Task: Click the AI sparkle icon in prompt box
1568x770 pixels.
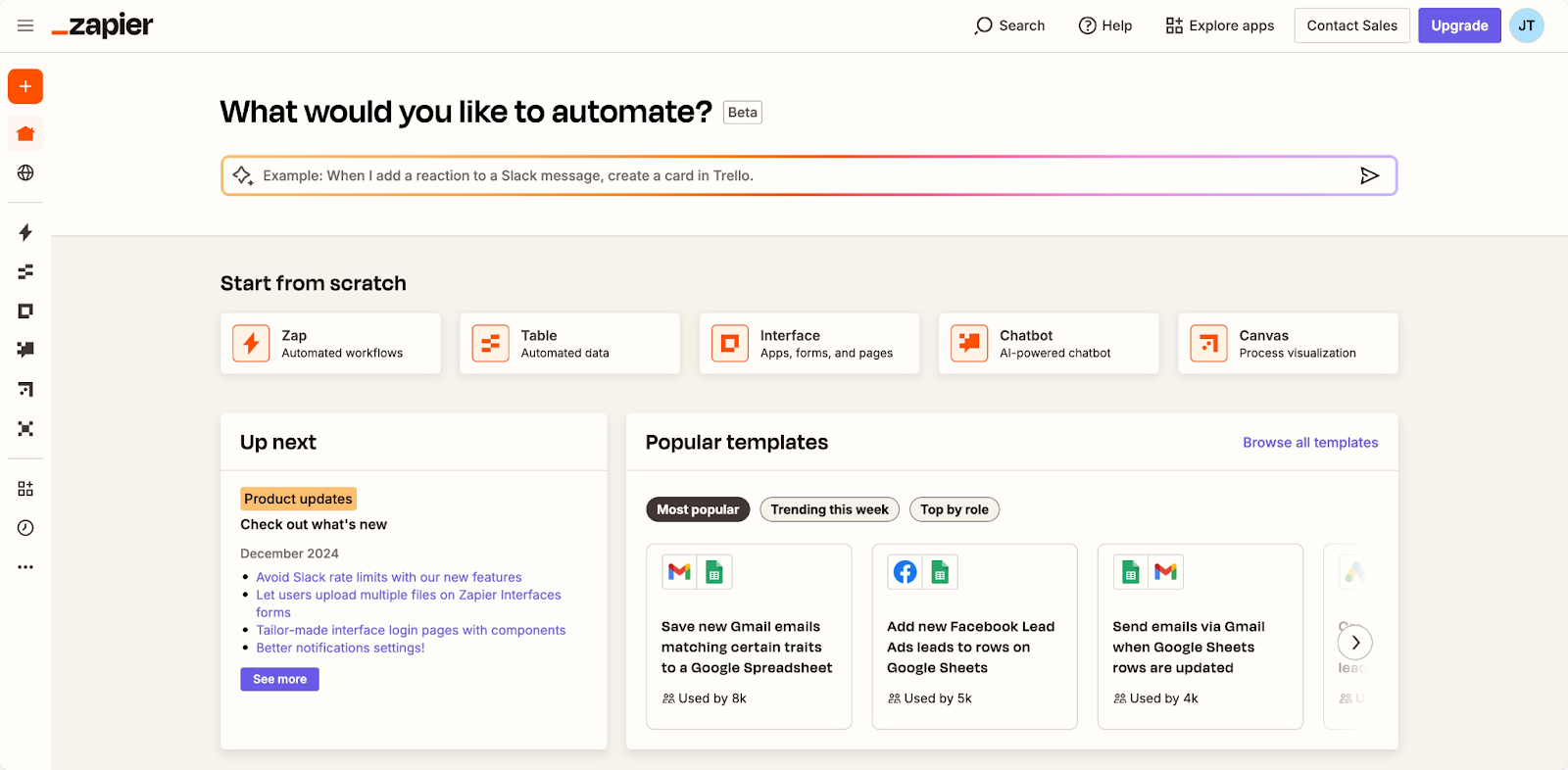Action: coord(242,175)
